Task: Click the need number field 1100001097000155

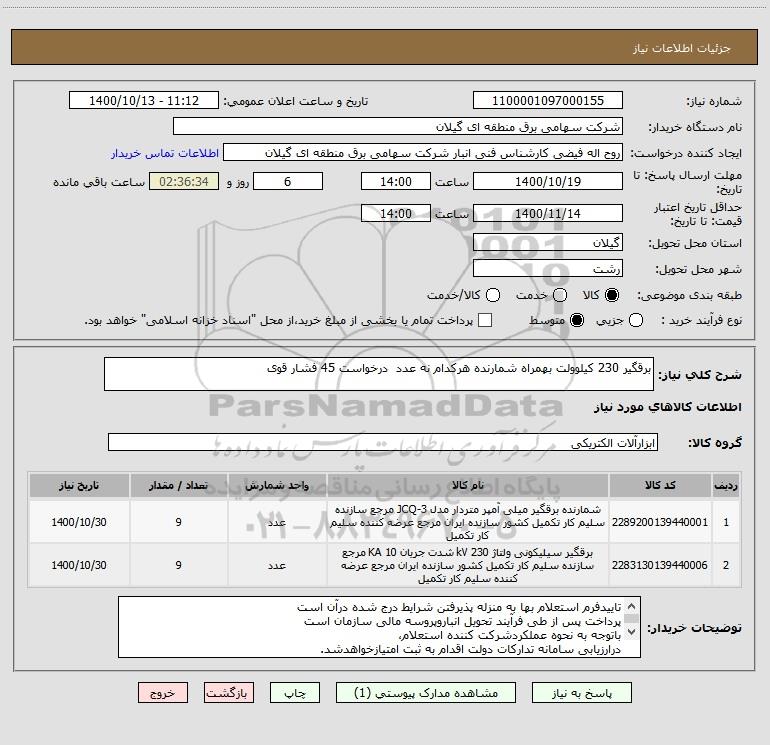Action: 548,100
